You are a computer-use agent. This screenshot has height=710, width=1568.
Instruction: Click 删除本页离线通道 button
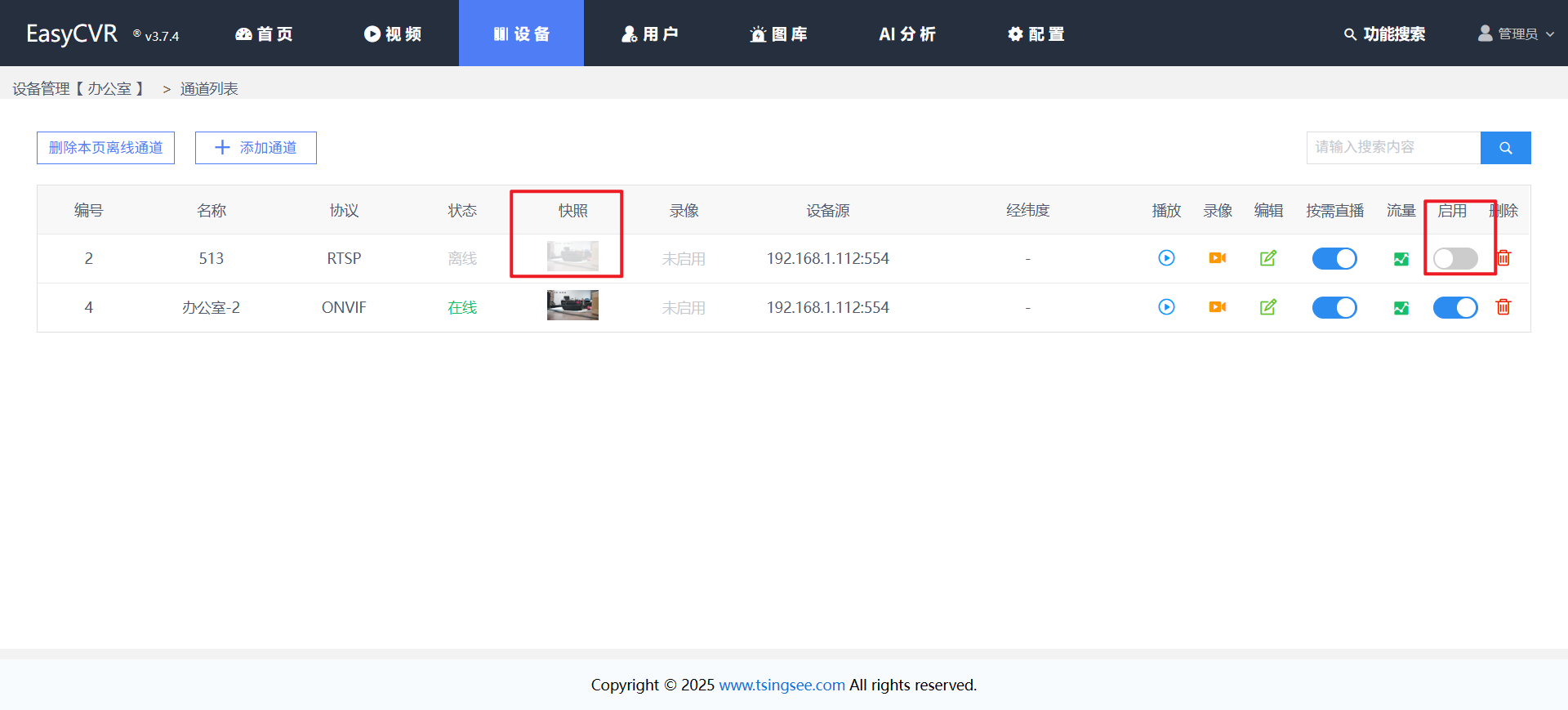pos(105,148)
